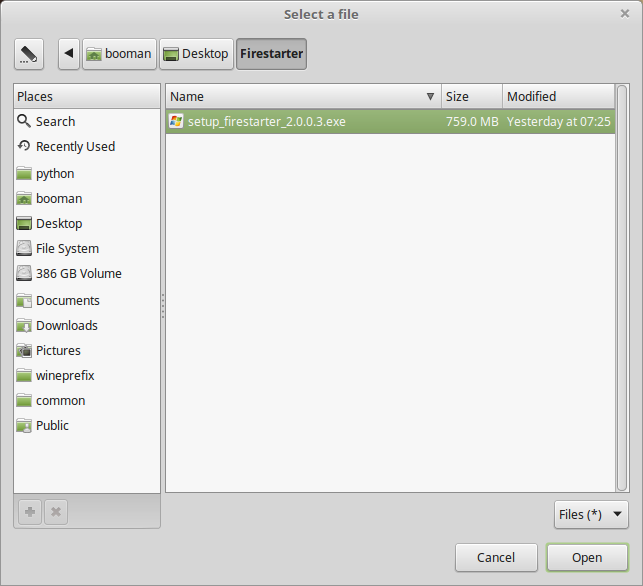Open Downloads in Places sidebar
Image resolution: width=643 pixels, height=586 pixels.
point(87,326)
